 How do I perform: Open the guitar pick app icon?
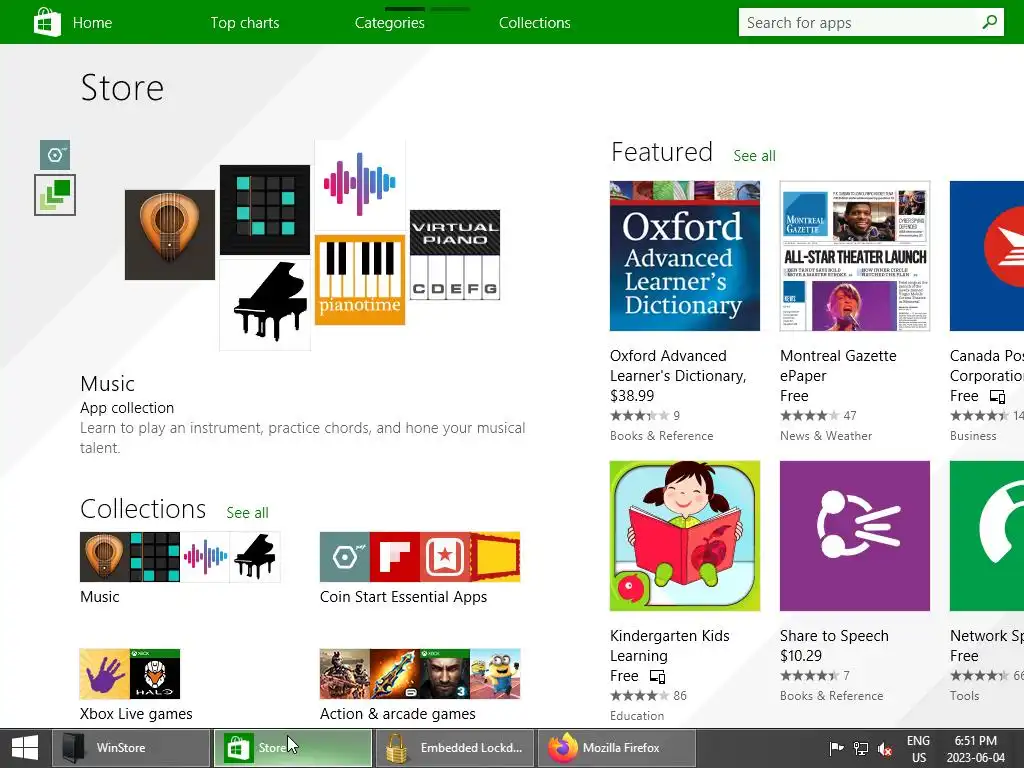pyautogui.click(x=170, y=235)
